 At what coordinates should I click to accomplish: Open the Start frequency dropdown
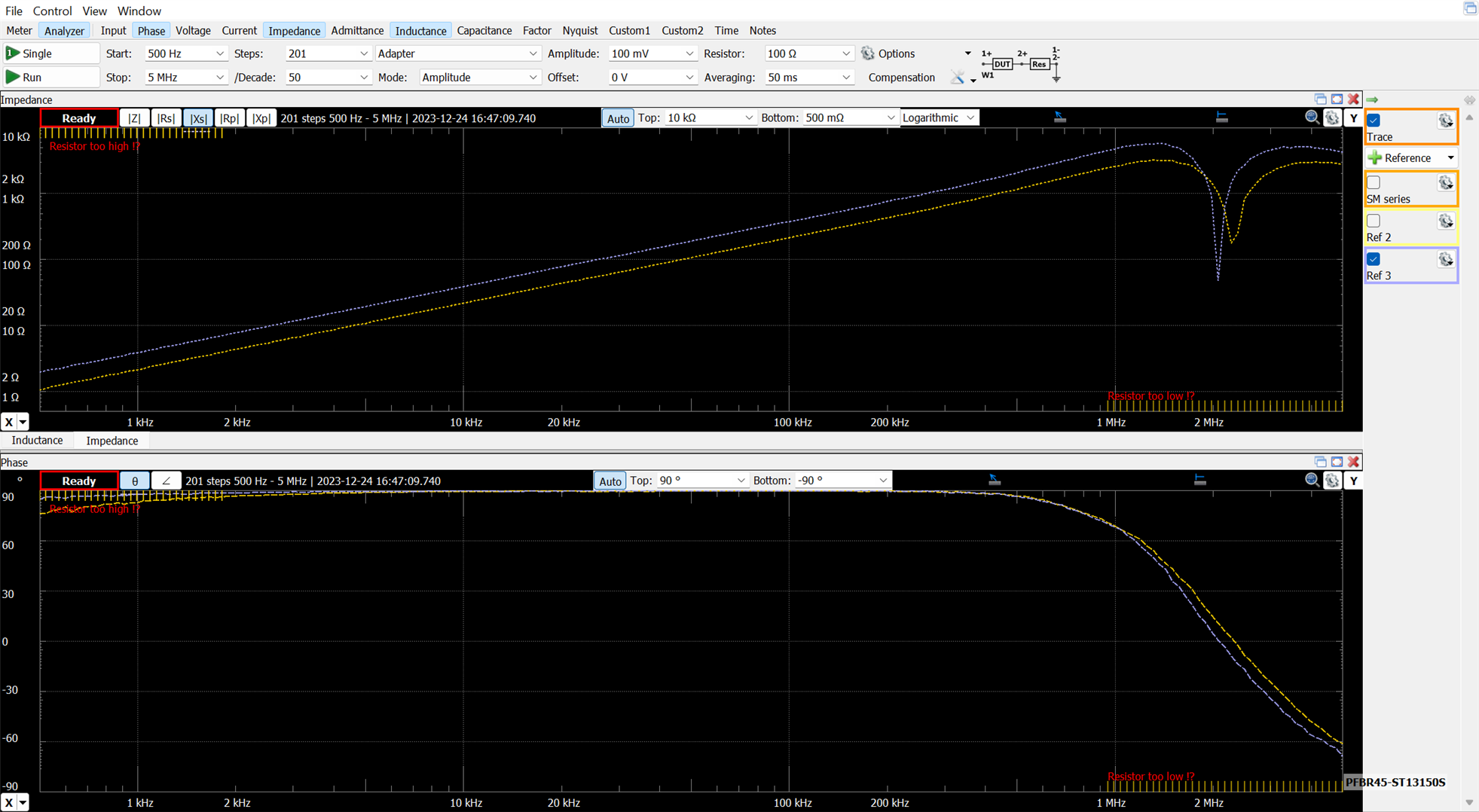tap(185, 53)
